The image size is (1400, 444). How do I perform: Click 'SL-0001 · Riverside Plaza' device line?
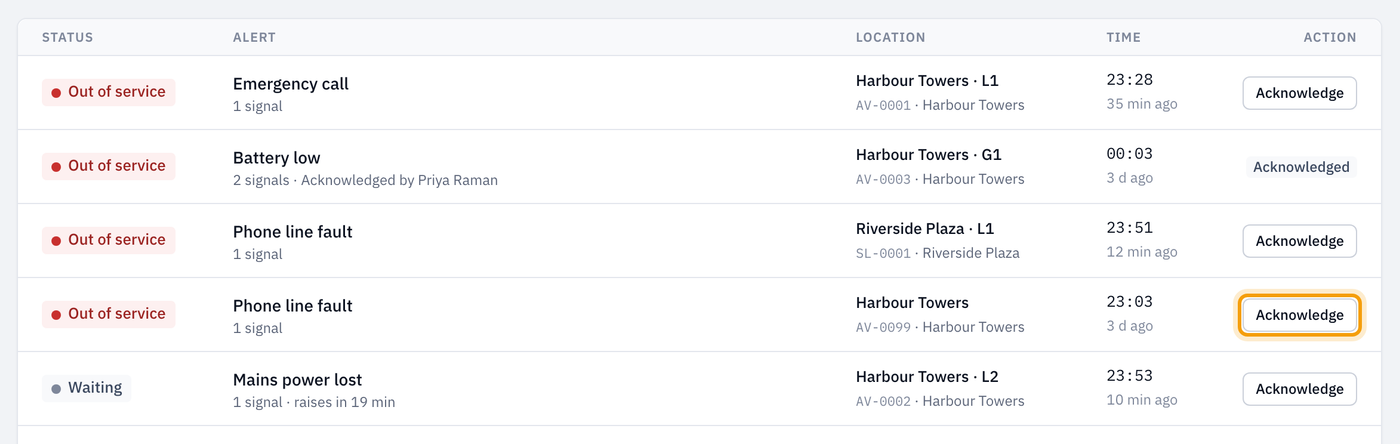click(x=938, y=253)
